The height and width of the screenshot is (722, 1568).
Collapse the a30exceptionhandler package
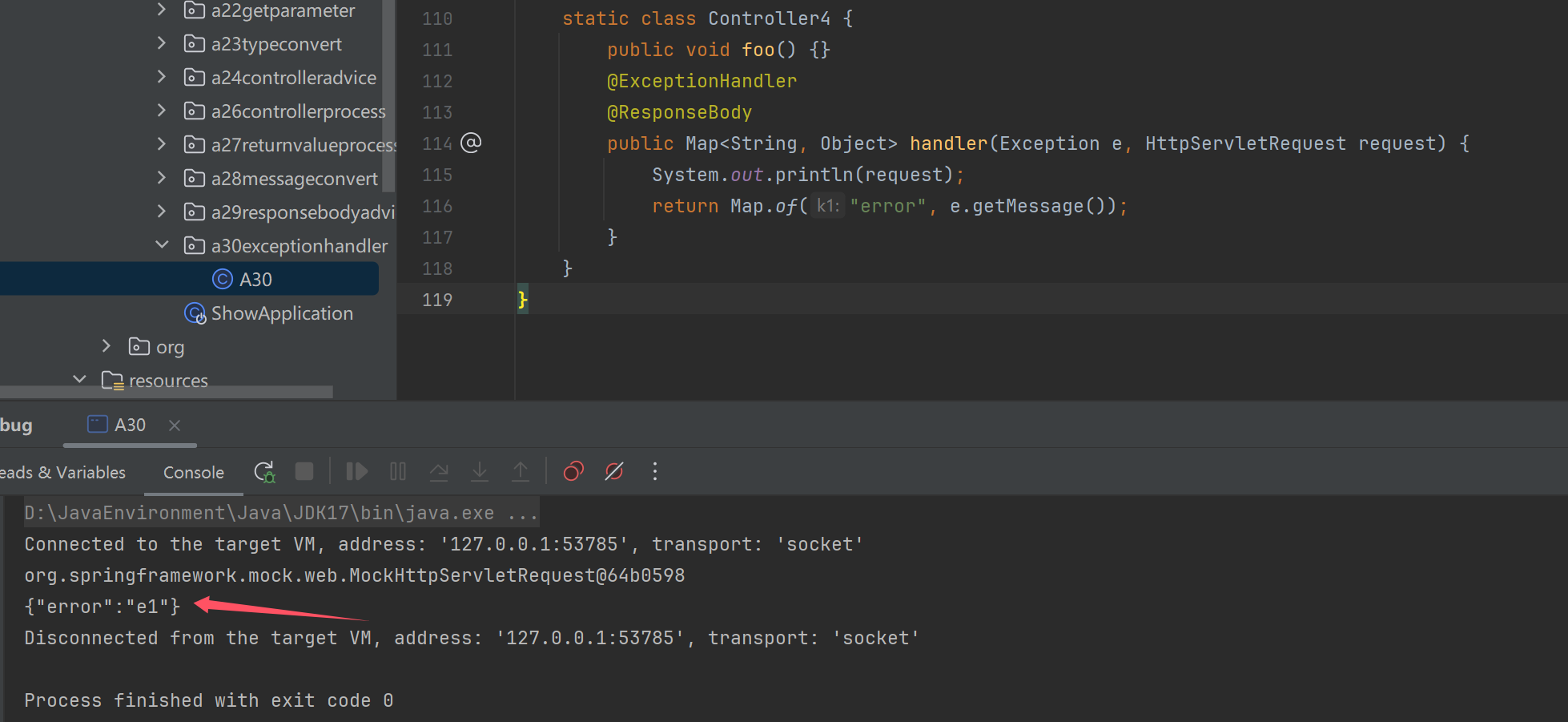pyautogui.click(x=161, y=244)
